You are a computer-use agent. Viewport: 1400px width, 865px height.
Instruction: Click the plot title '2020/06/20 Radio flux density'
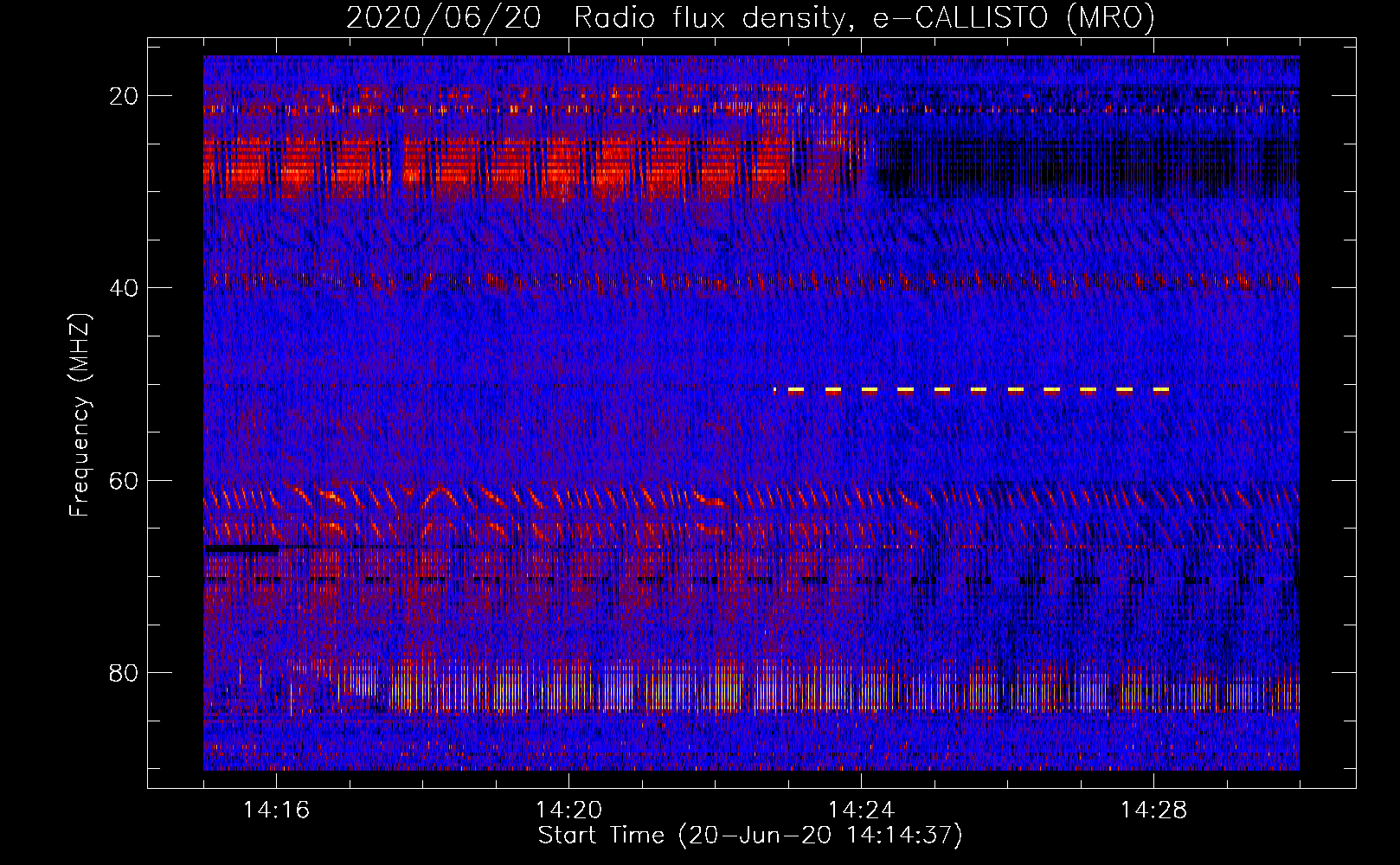pos(750,17)
